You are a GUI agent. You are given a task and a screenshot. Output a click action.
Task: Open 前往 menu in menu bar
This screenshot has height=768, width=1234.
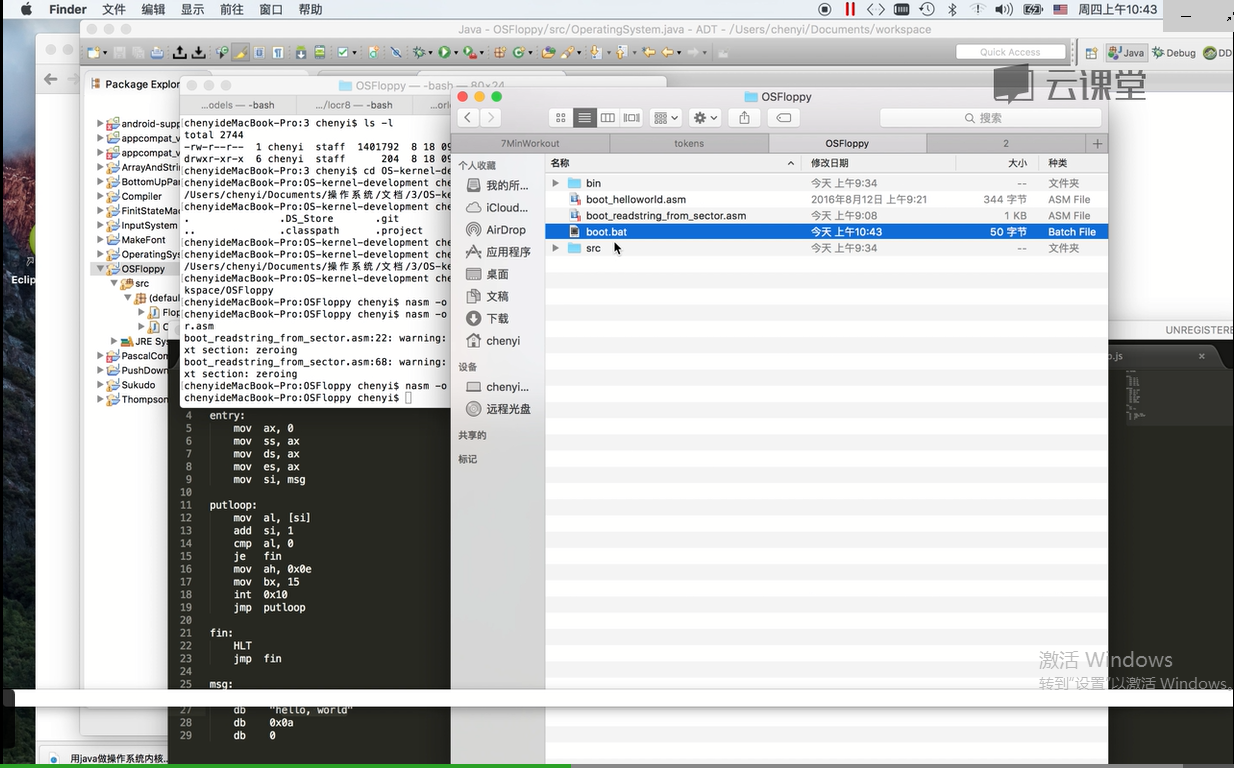pos(231,9)
